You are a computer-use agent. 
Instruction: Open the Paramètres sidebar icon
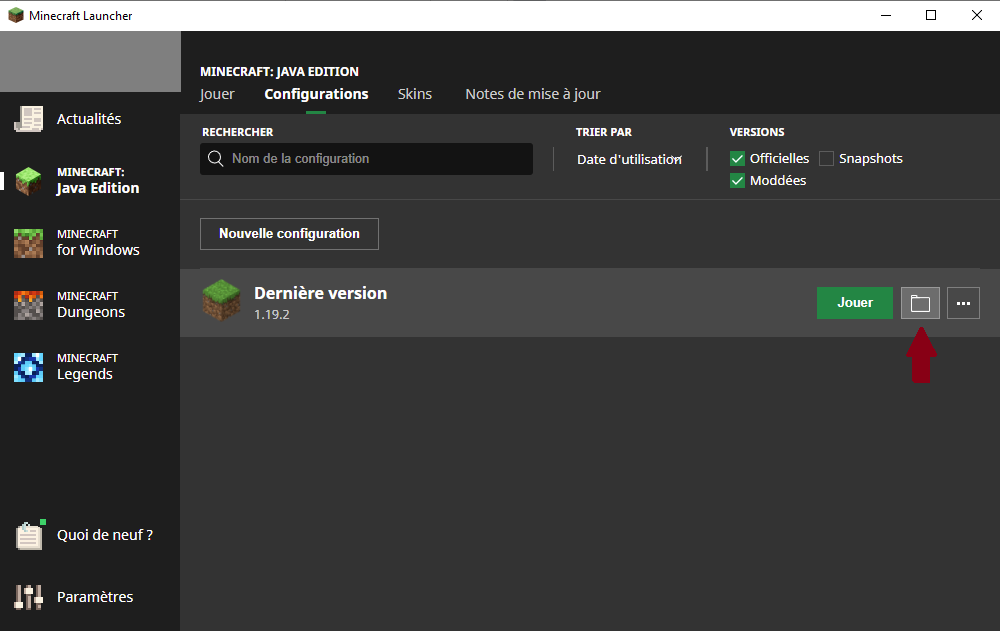coord(29,597)
